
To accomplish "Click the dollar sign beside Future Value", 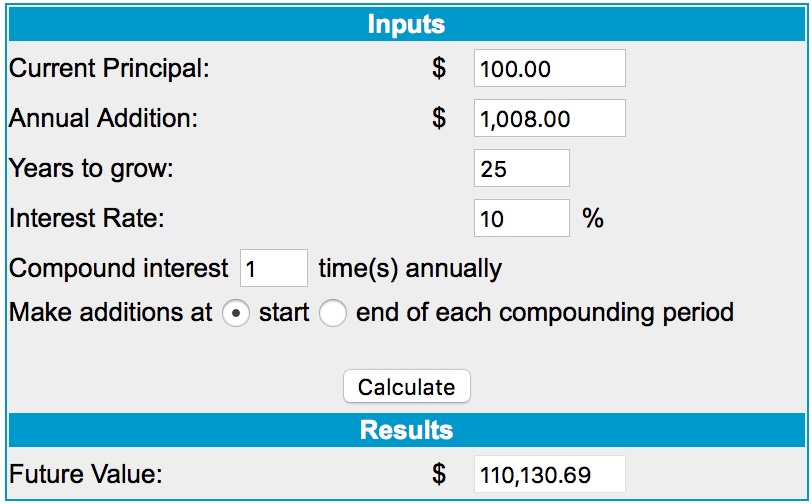I will [x=438, y=474].
